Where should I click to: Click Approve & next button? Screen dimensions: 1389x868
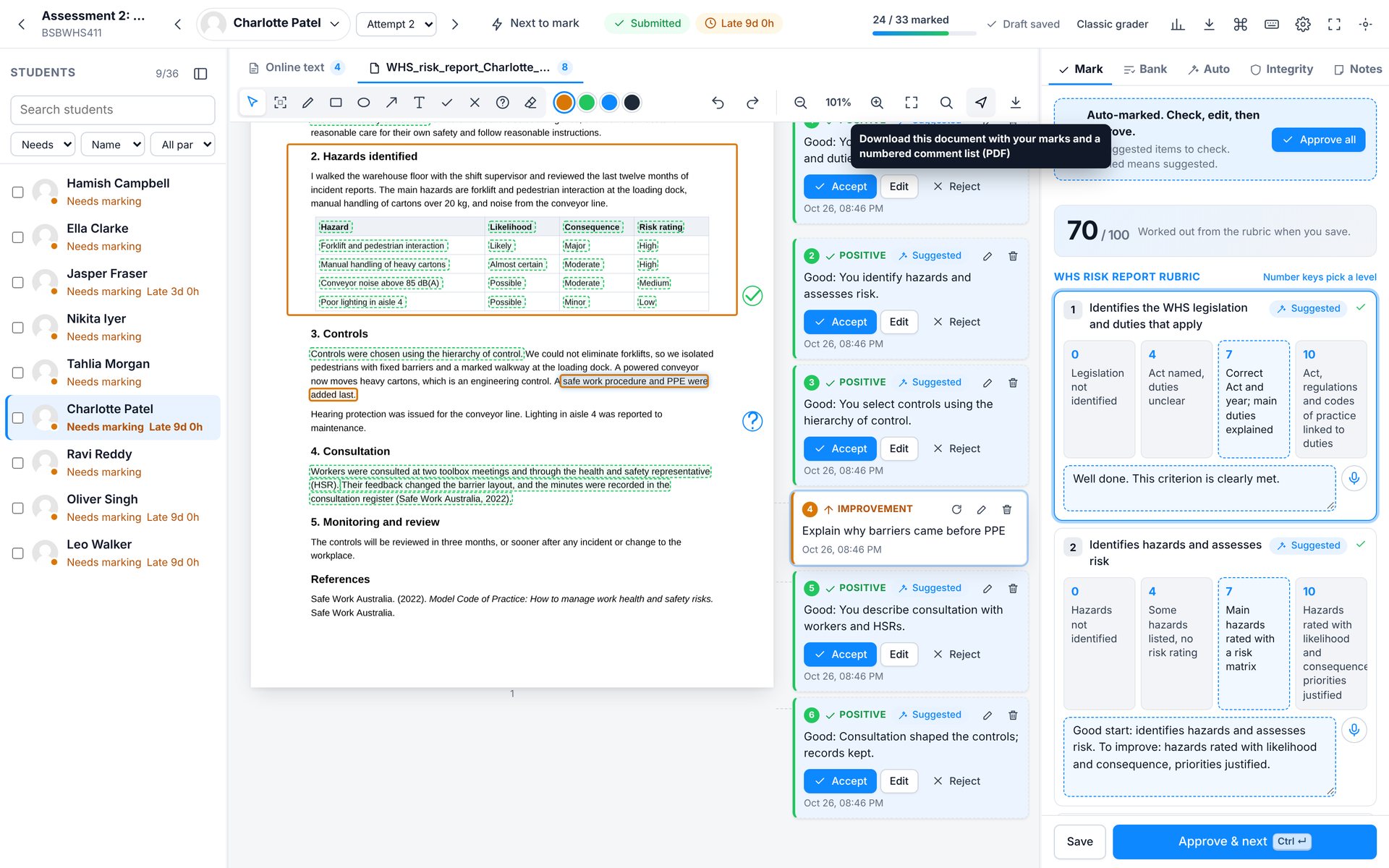tap(1244, 841)
